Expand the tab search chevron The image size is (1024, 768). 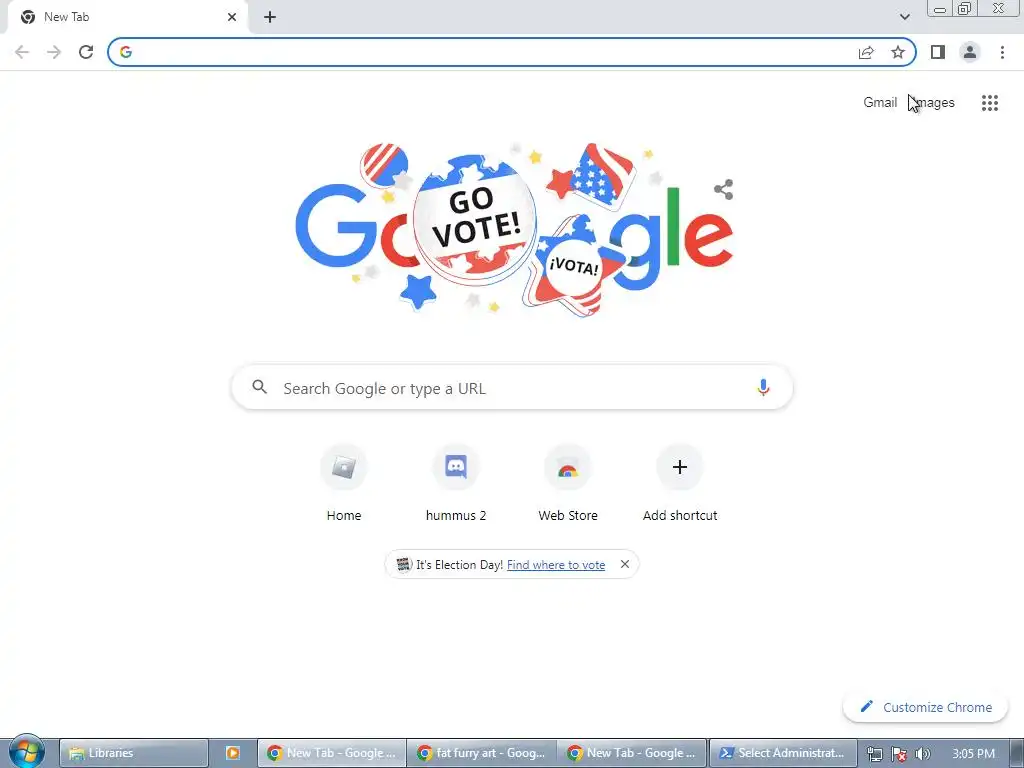[x=904, y=17]
